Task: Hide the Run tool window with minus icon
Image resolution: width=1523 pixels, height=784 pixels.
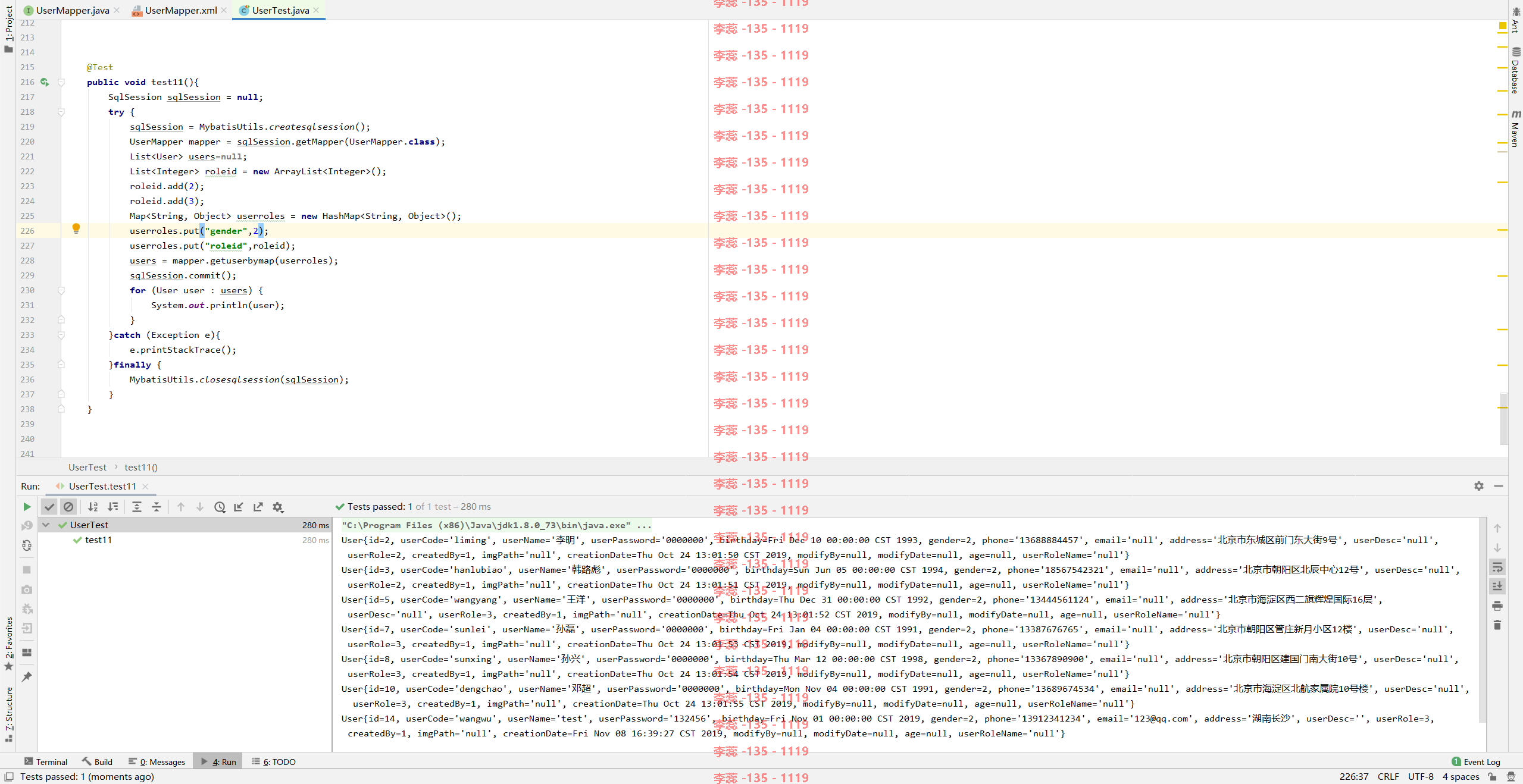Action: (x=1499, y=486)
